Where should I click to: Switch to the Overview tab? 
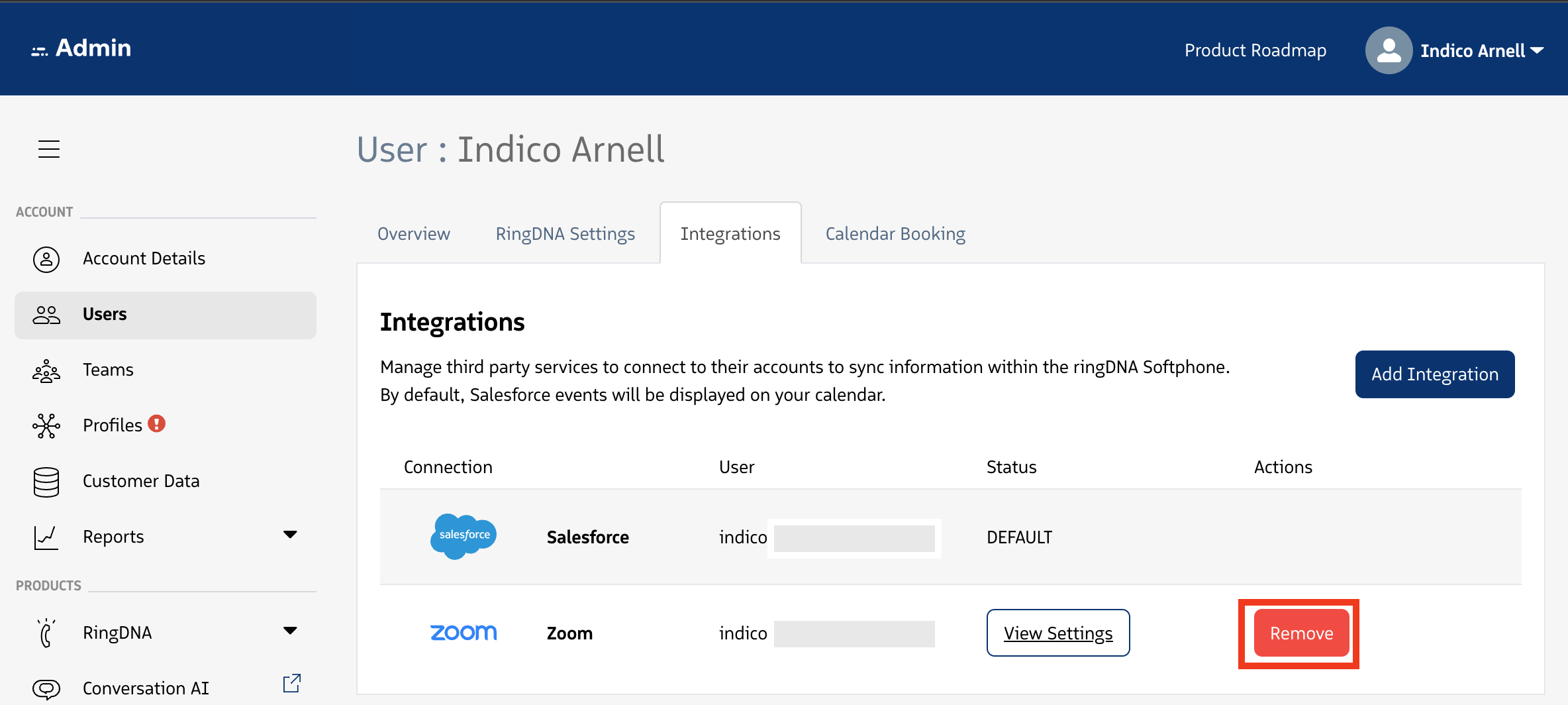pyautogui.click(x=414, y=234)
